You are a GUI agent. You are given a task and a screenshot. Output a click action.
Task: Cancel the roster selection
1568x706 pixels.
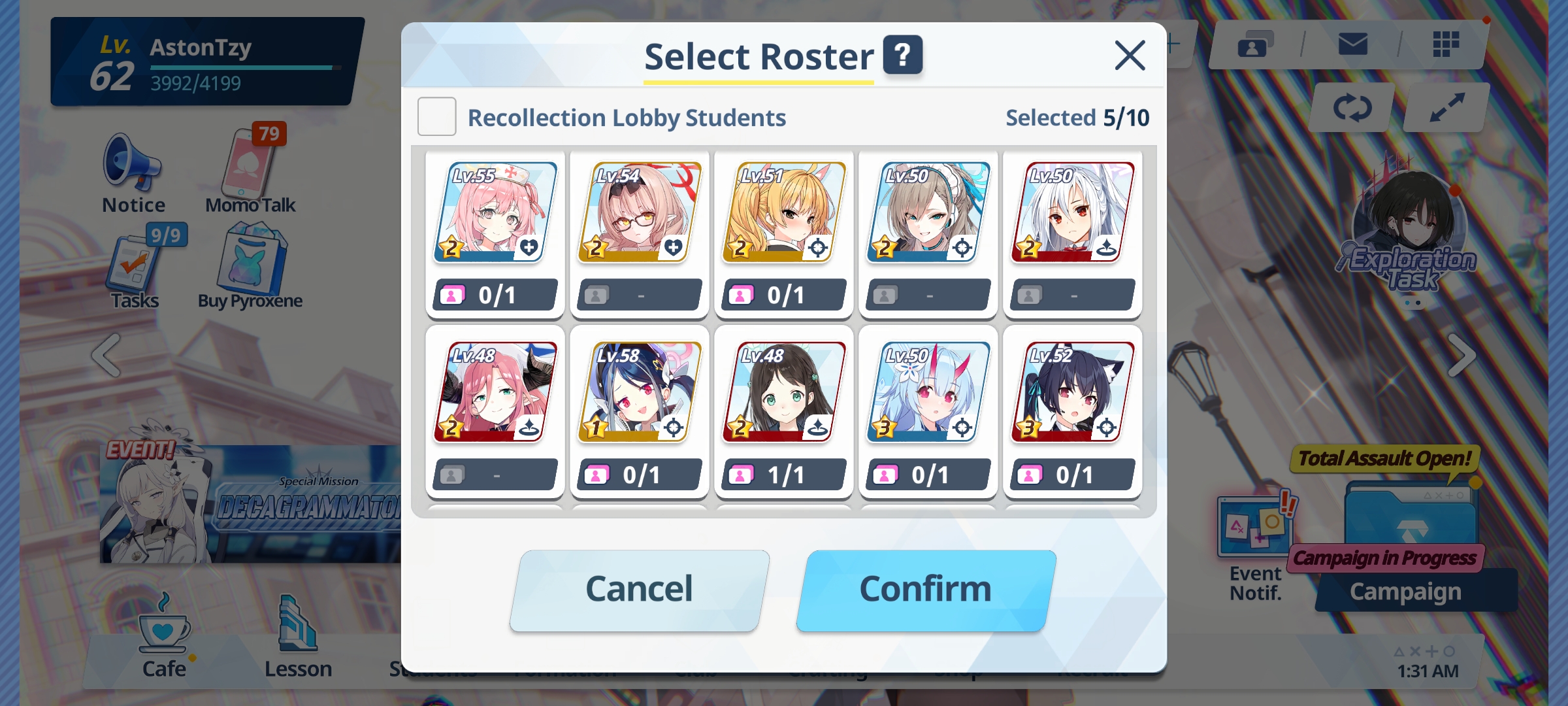tap(639, 590)
